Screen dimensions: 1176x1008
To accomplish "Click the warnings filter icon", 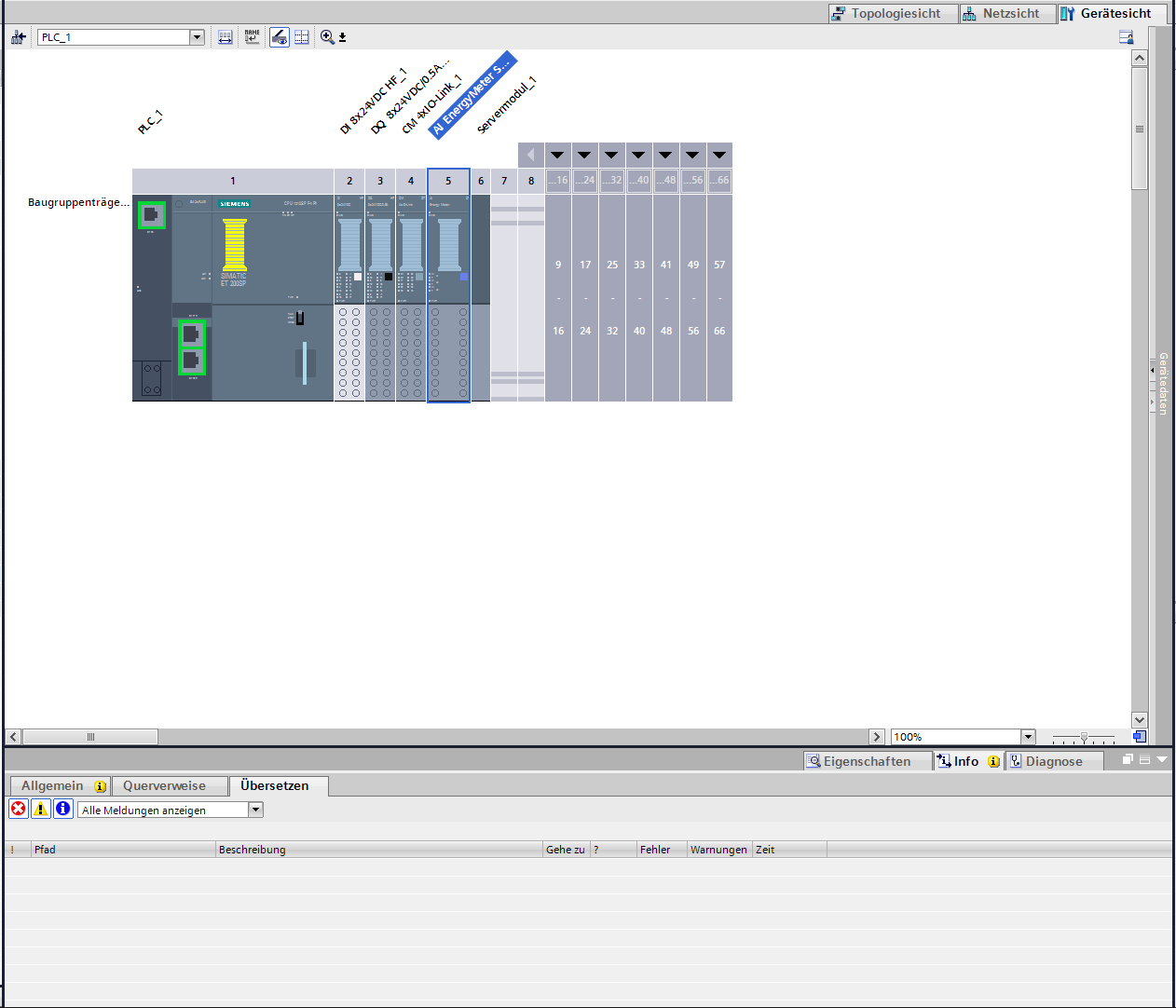I will 41,809.
